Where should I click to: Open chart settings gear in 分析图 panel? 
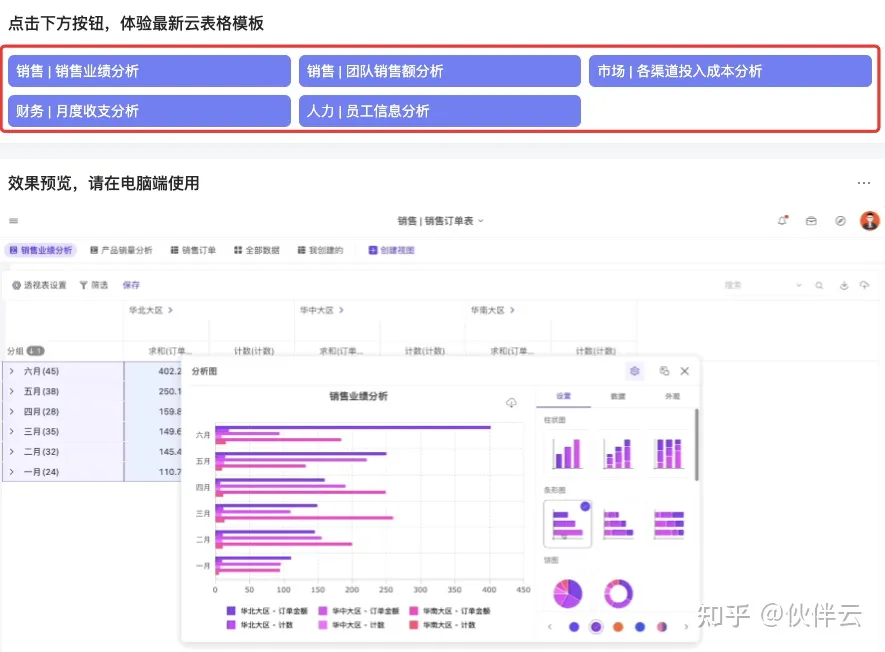click(634, 371)
